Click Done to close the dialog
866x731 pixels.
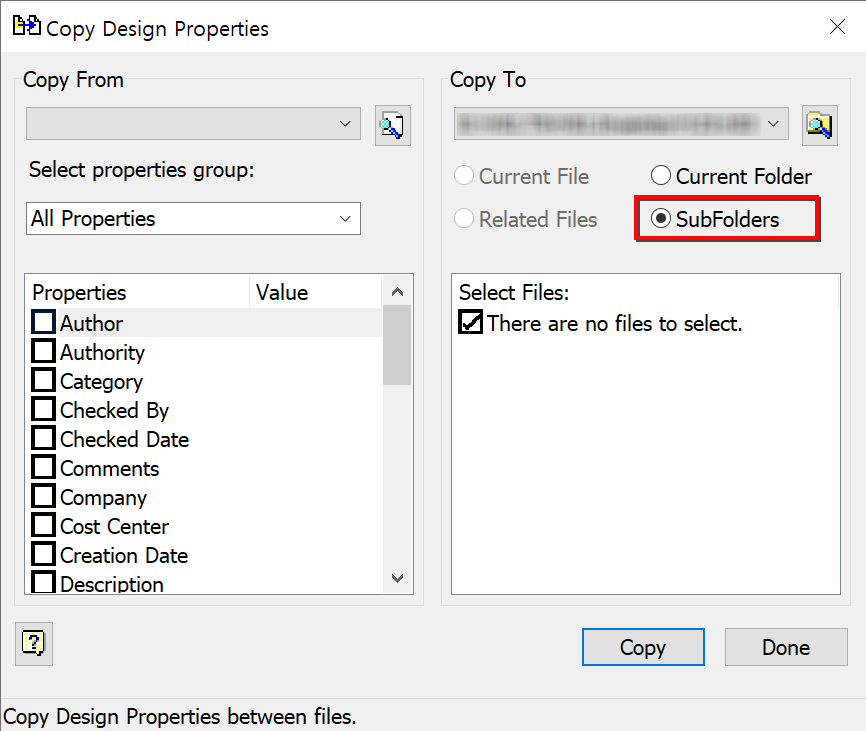[785, 647]
